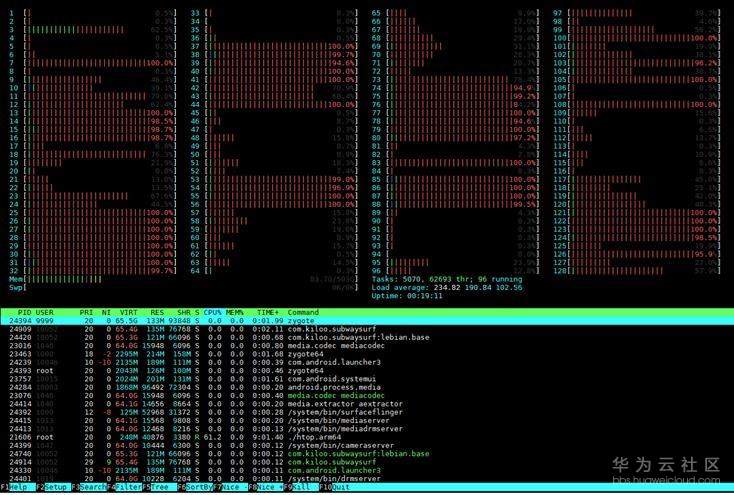This screenshot has width=734, height=495.
Task: Open F2 Setup in the function bar
Action: point(54,487)
